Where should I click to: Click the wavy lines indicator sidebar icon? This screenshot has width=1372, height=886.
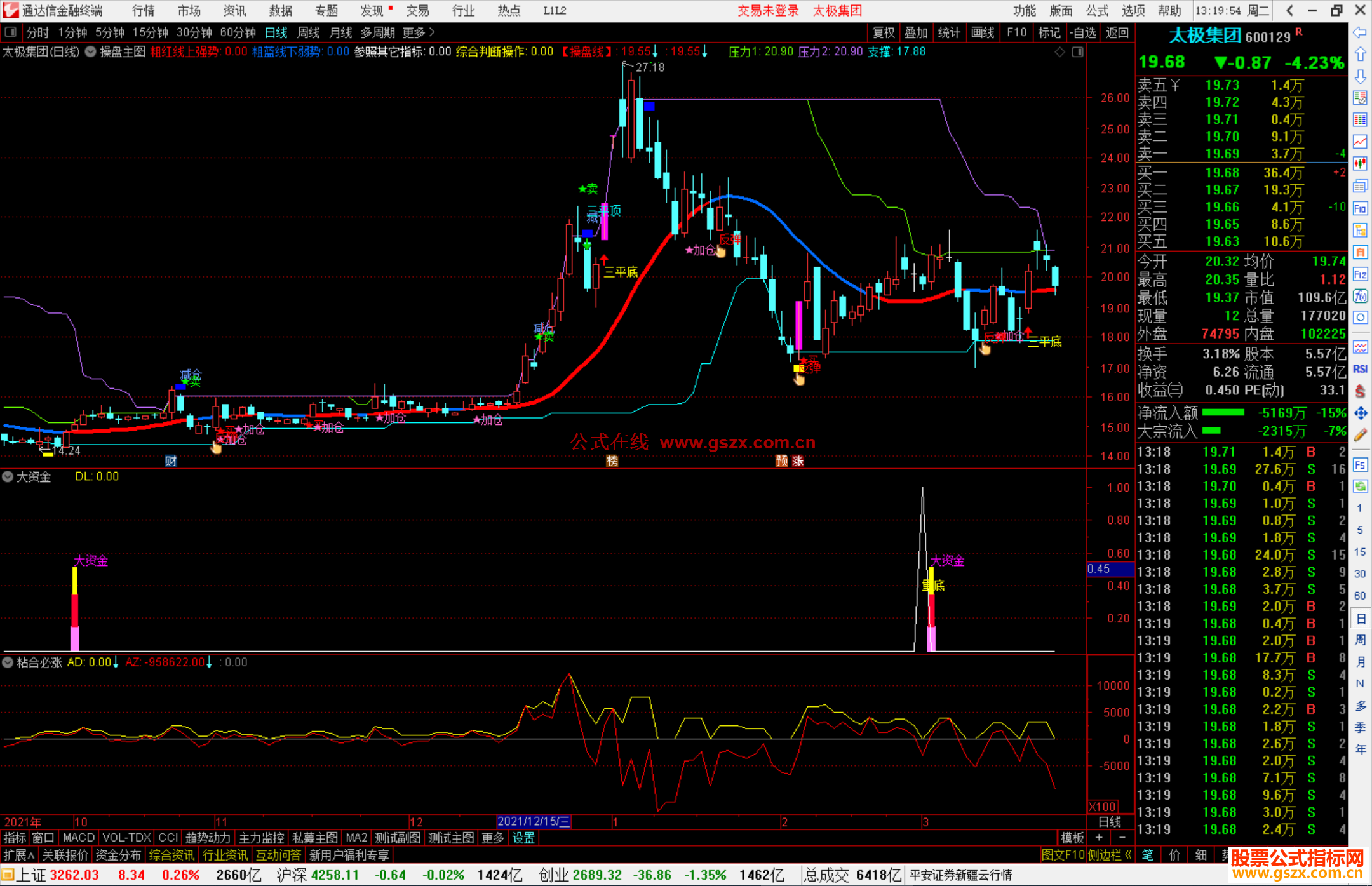coord(1360,347)
